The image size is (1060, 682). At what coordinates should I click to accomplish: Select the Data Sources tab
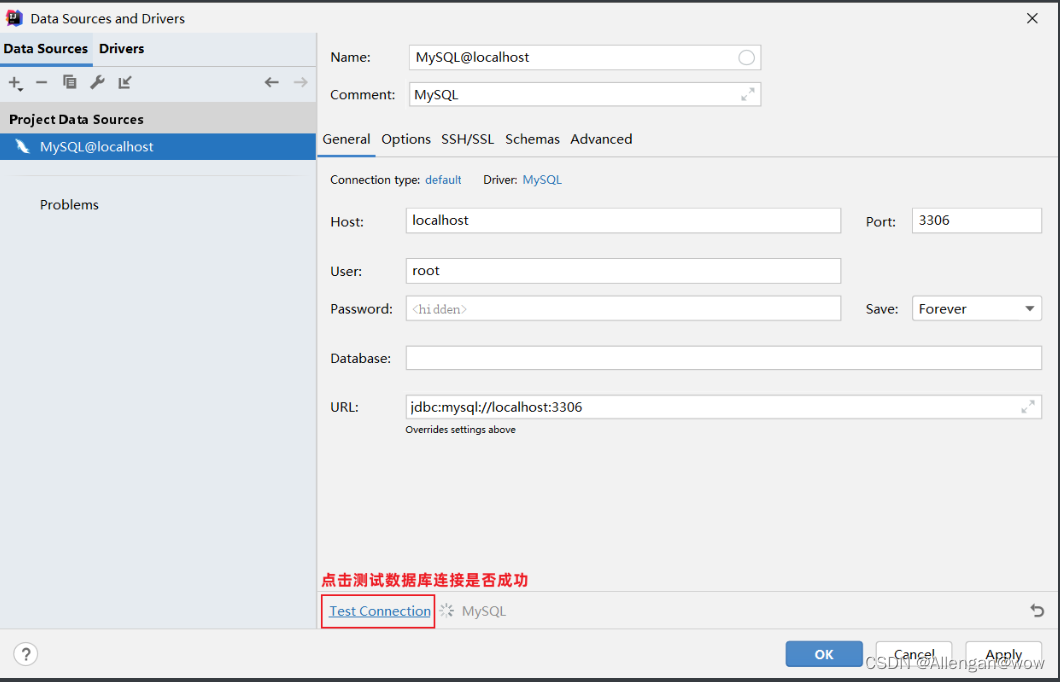[x=45, y=49]
